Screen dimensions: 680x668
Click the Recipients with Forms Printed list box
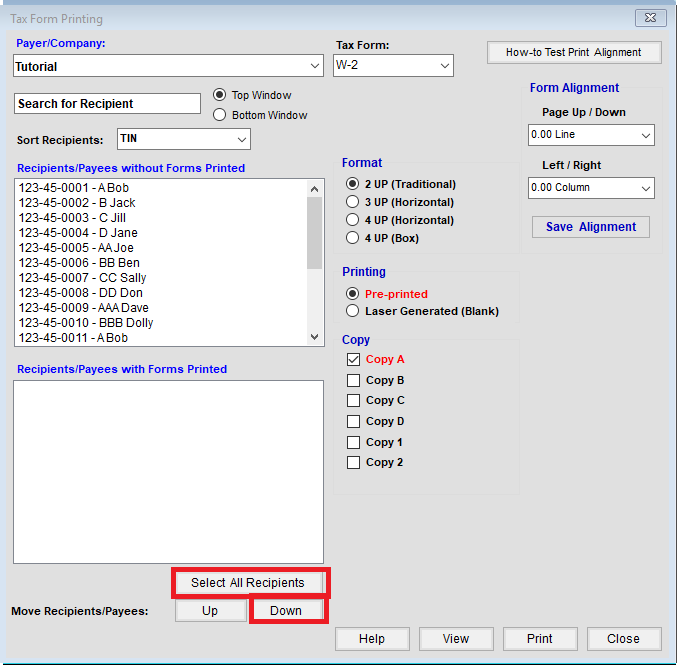coord(168,472)
